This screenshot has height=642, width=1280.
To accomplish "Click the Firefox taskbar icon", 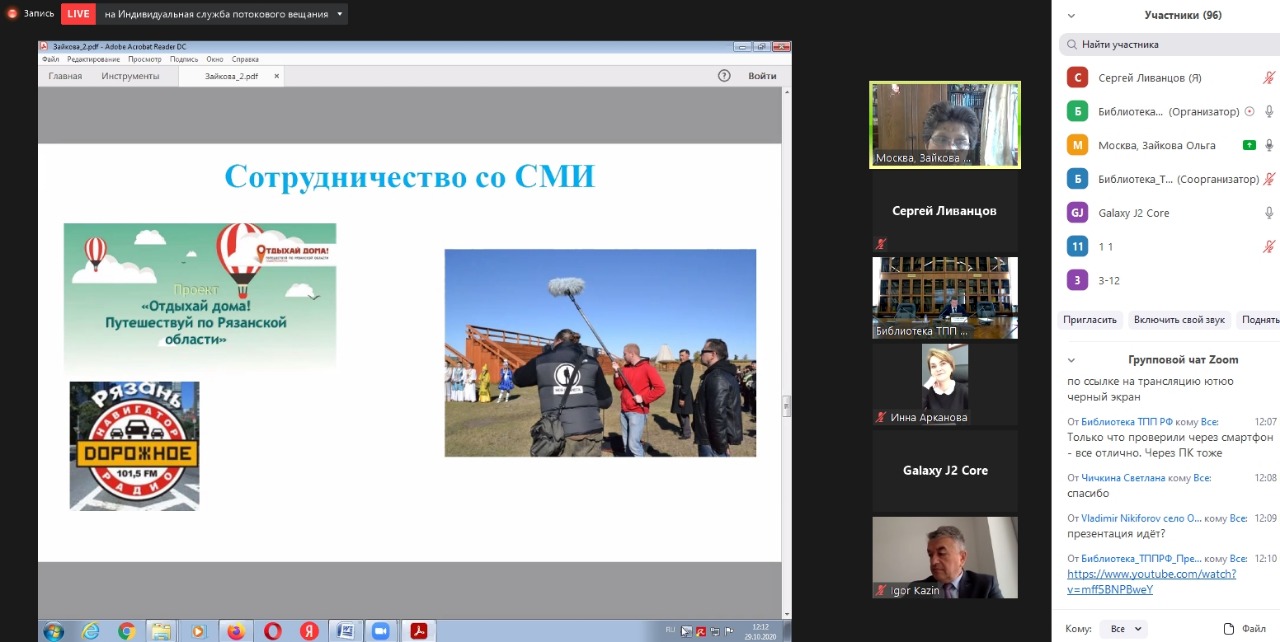I will tap(235, 631).
